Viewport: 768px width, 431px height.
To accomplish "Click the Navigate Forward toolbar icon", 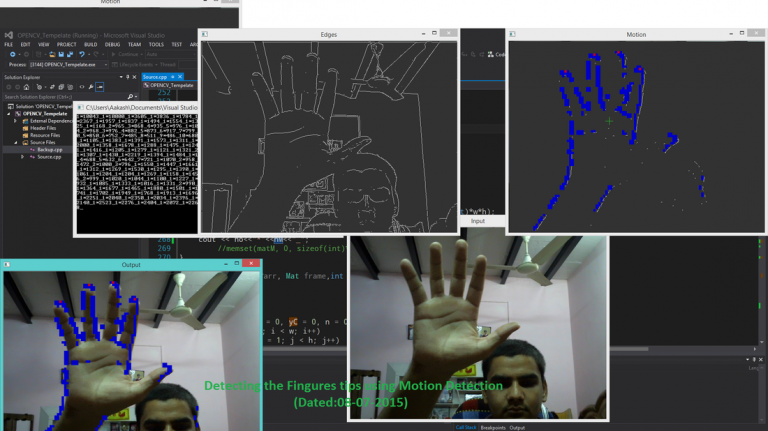I will pos(26,54).
